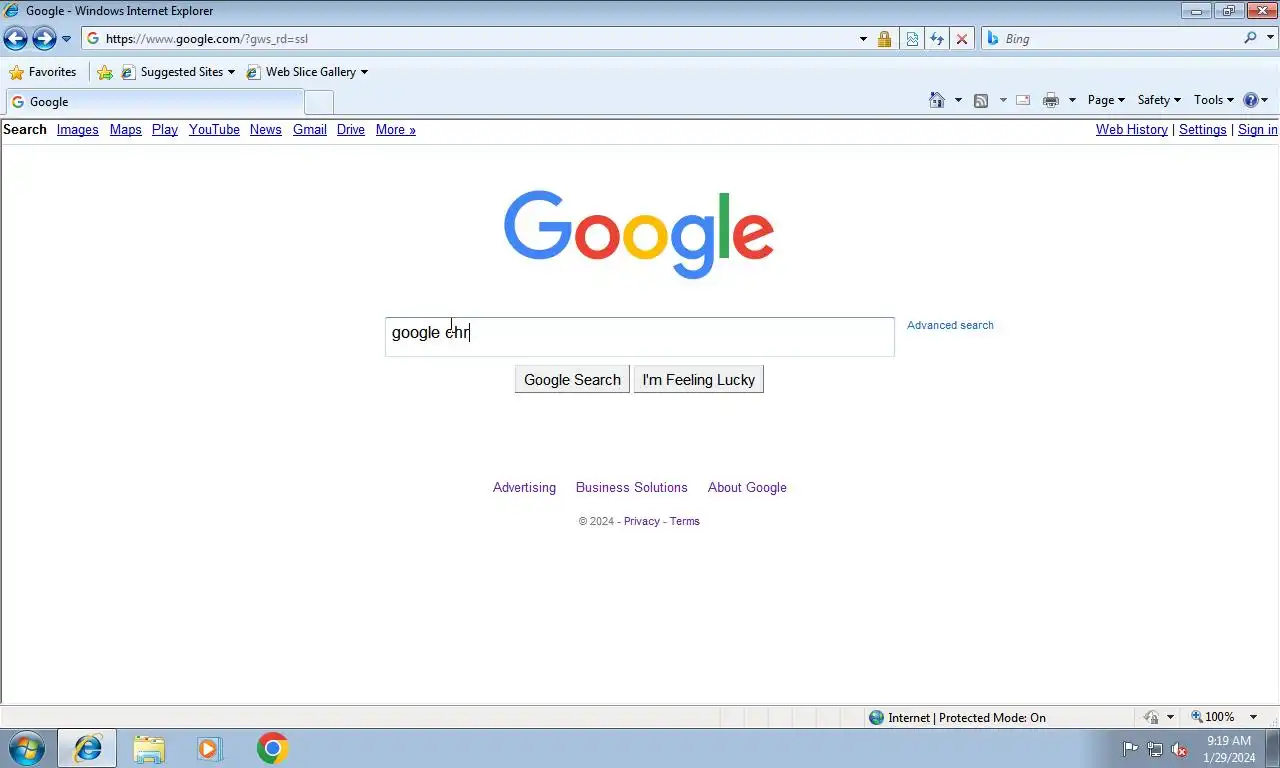The image size is (1280, 768).
Task: Open the Gmail link
Action: tap(309, 130)
